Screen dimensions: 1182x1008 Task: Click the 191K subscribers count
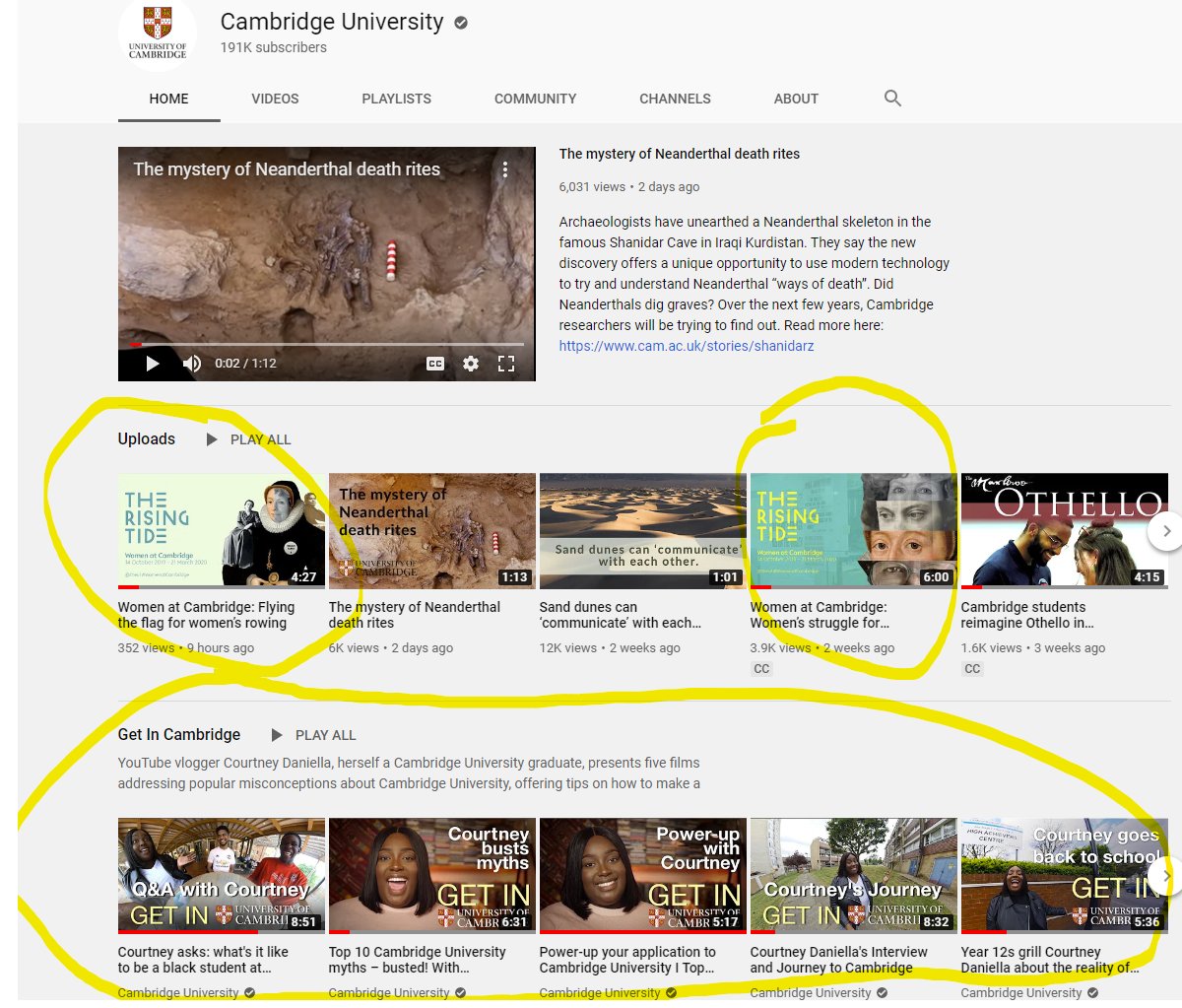tap(273, 47)
